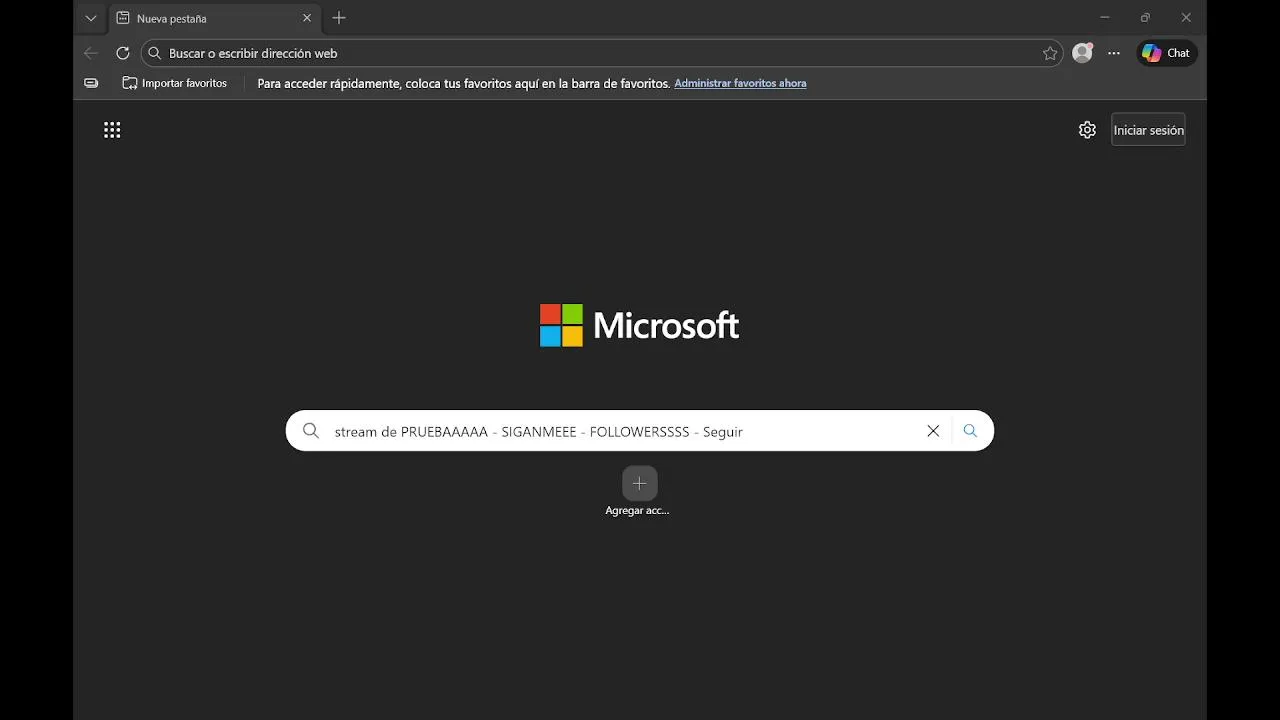Open a new tab with plus icon

pyautogui.click(x=339, y=18)
